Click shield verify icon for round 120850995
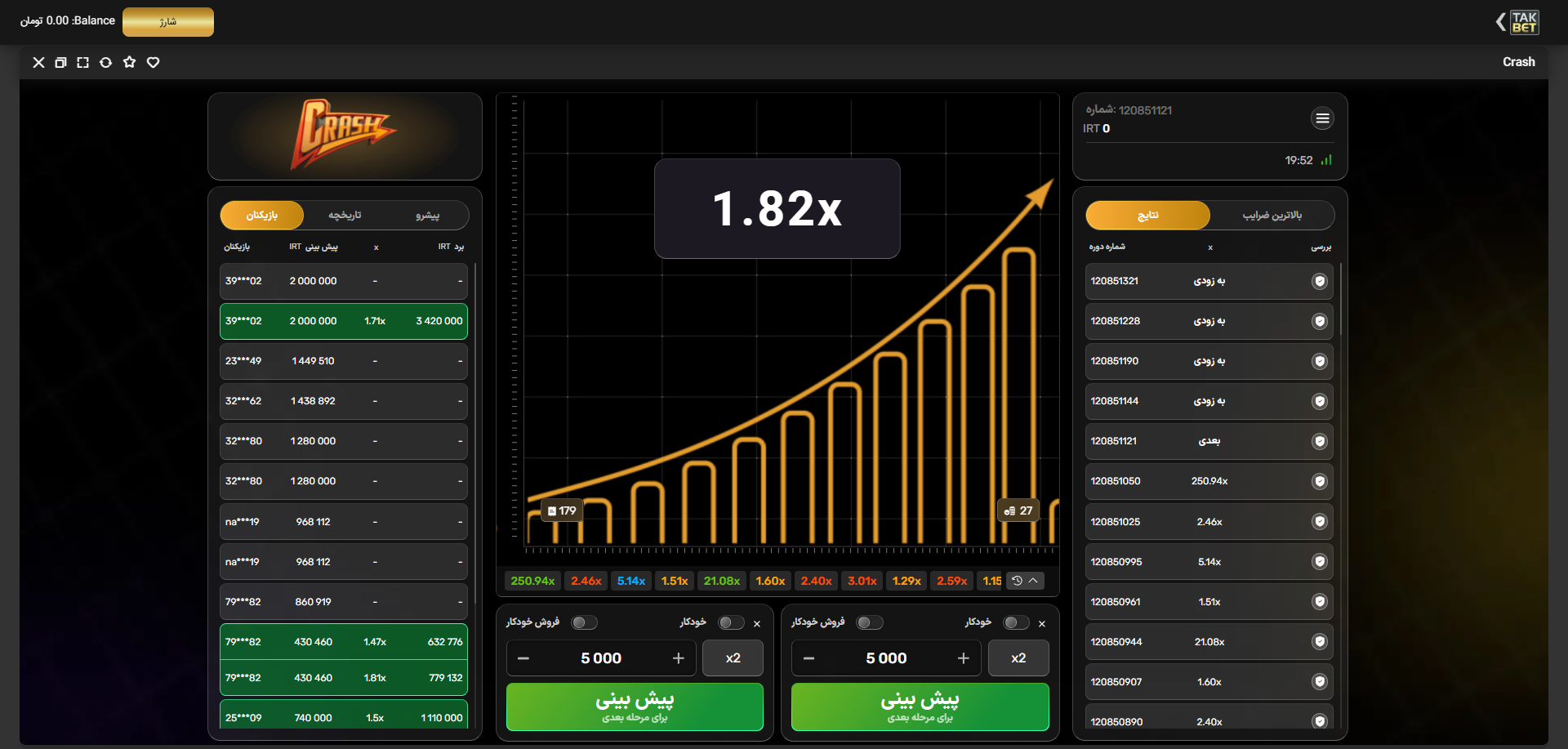This screenshot has width=1568, height=749. pos(1319,562)
